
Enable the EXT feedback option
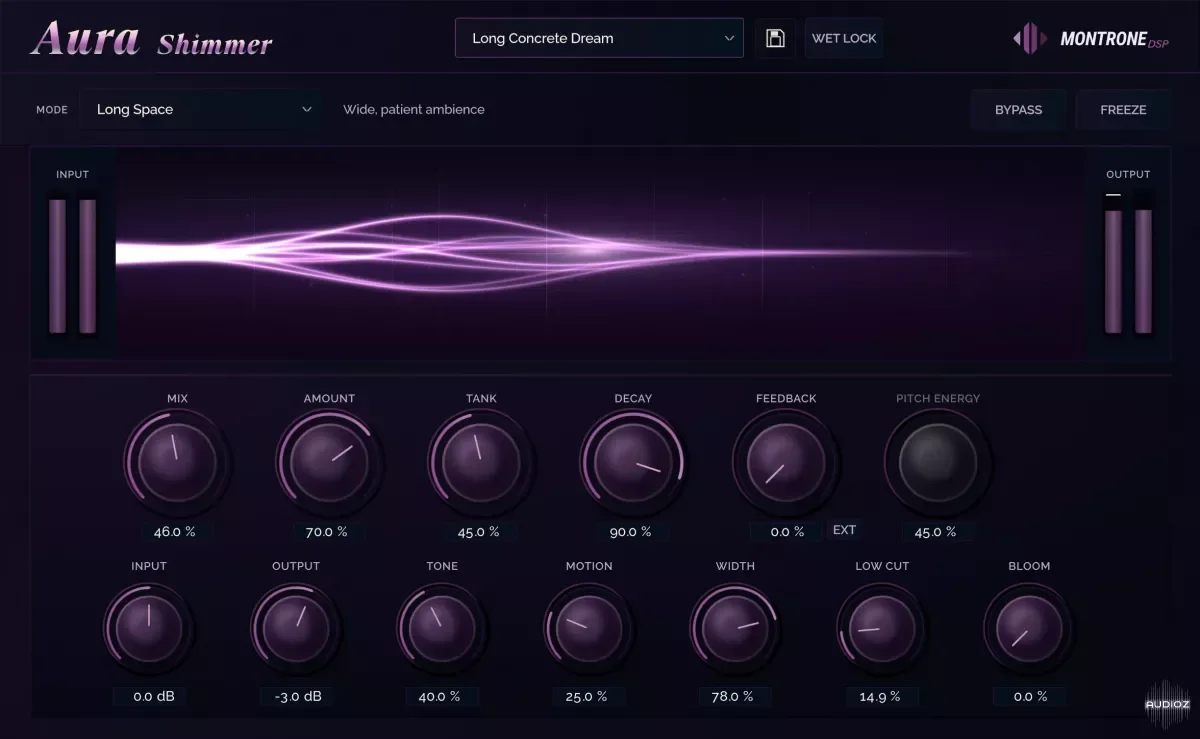coord(844,530)
